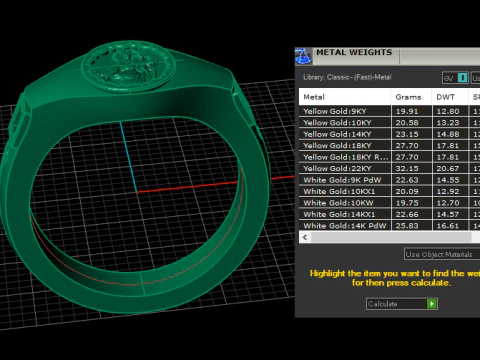Select the White Gold:10KW row

coord(389,203)
